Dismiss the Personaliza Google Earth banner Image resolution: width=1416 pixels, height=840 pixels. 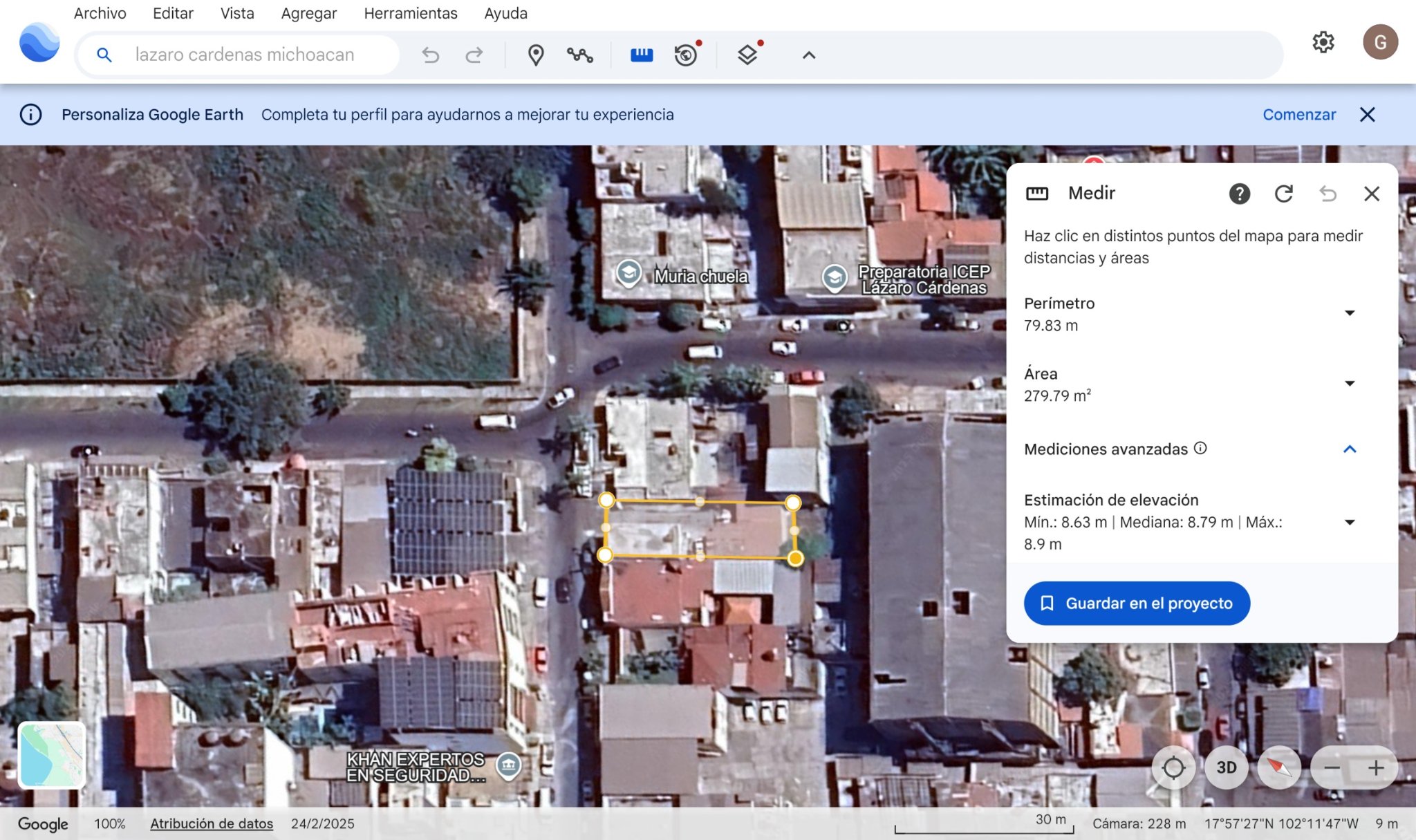[x=1367, y=115]
